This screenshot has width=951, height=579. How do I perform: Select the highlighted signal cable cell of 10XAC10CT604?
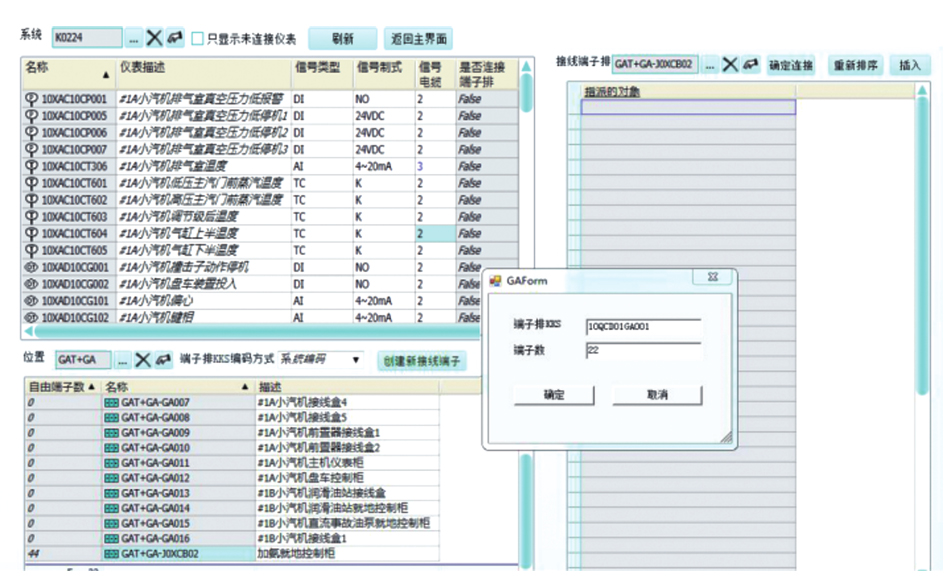point(435,233)
